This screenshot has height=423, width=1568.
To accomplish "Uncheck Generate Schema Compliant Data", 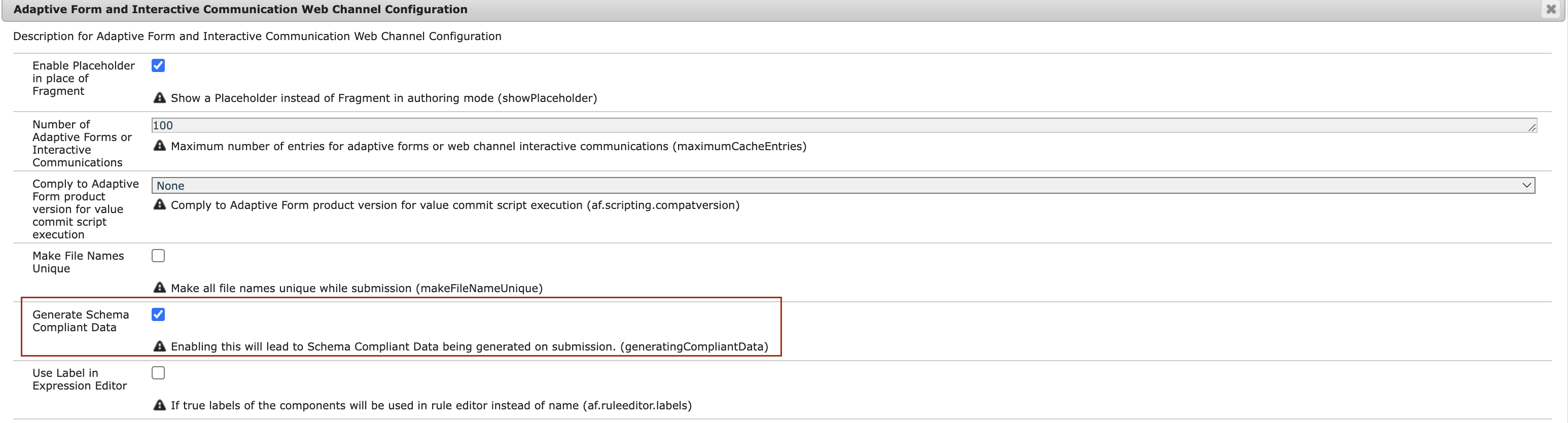I will click(158, 314).
